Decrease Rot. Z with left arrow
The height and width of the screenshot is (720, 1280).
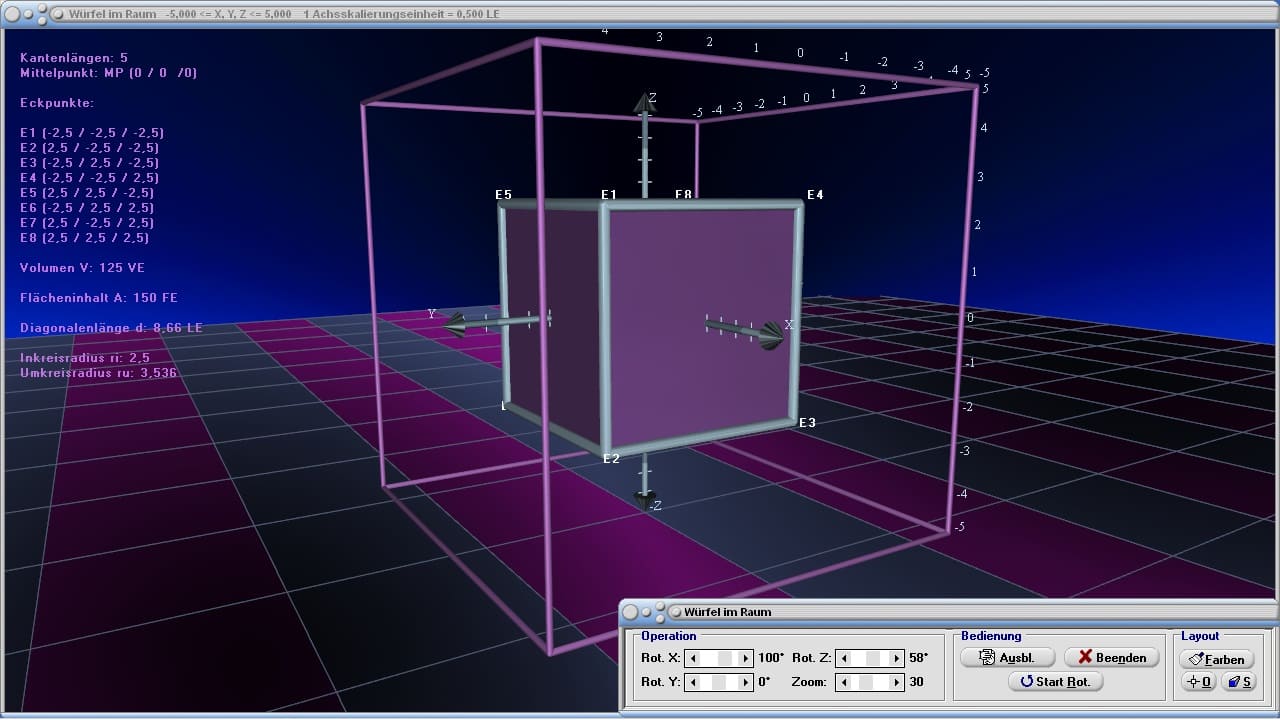[845, 658]
